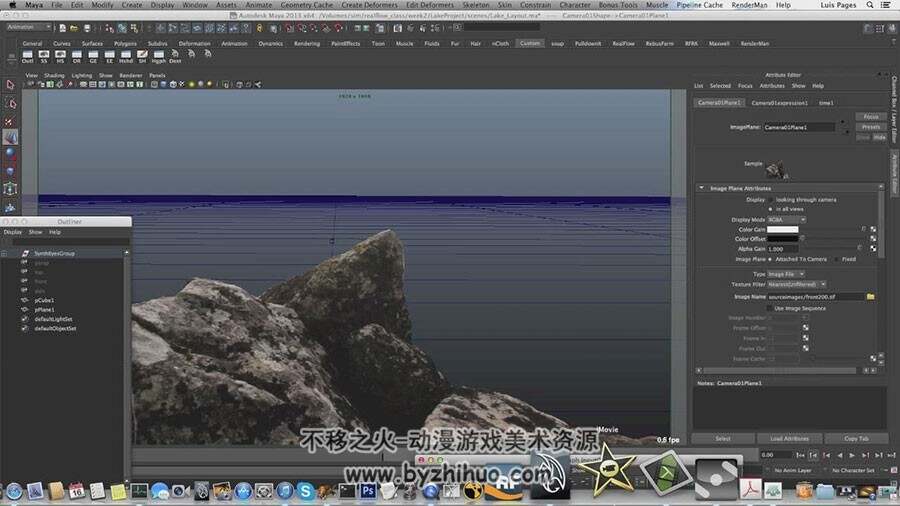Select 'Fixed' image plane option

[x=836, y=259]
